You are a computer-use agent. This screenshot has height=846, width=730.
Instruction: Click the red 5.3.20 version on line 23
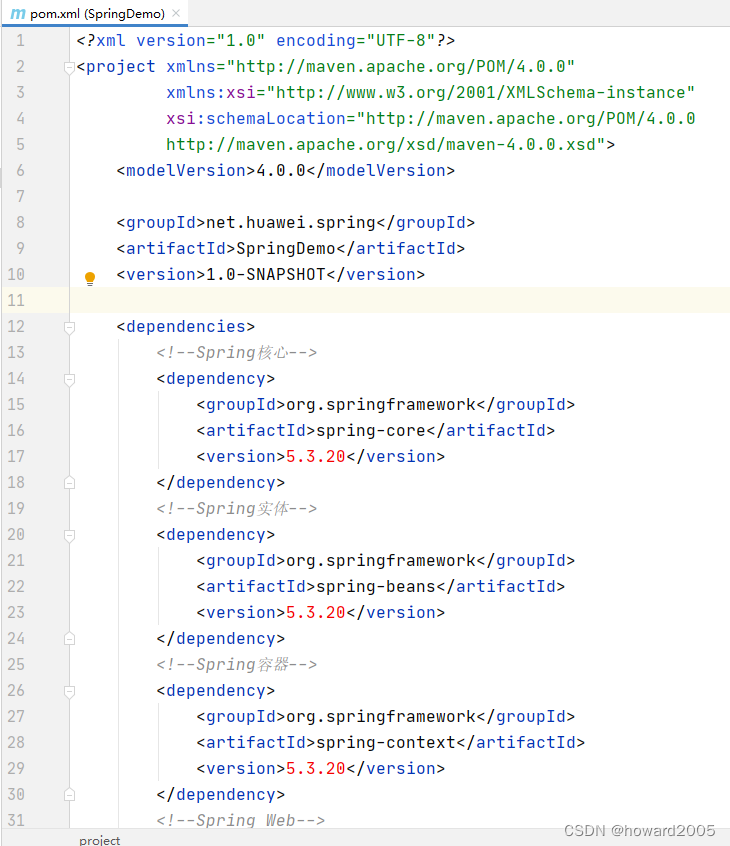pyautogui.click(x=315, y=612)
